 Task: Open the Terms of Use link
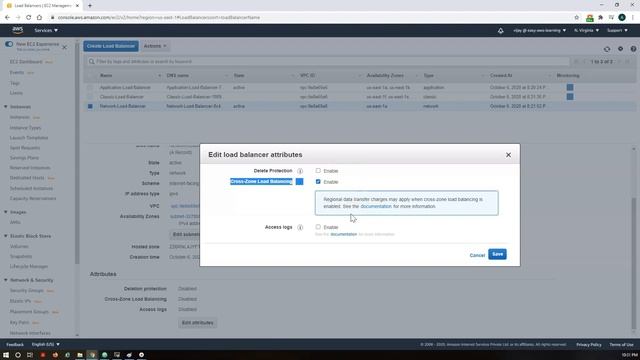[621, 345]
